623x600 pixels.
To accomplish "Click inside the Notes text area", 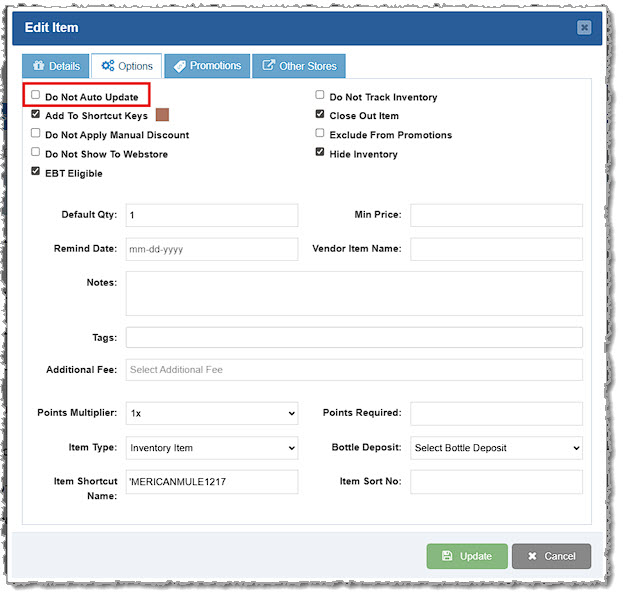I will 354,294.
